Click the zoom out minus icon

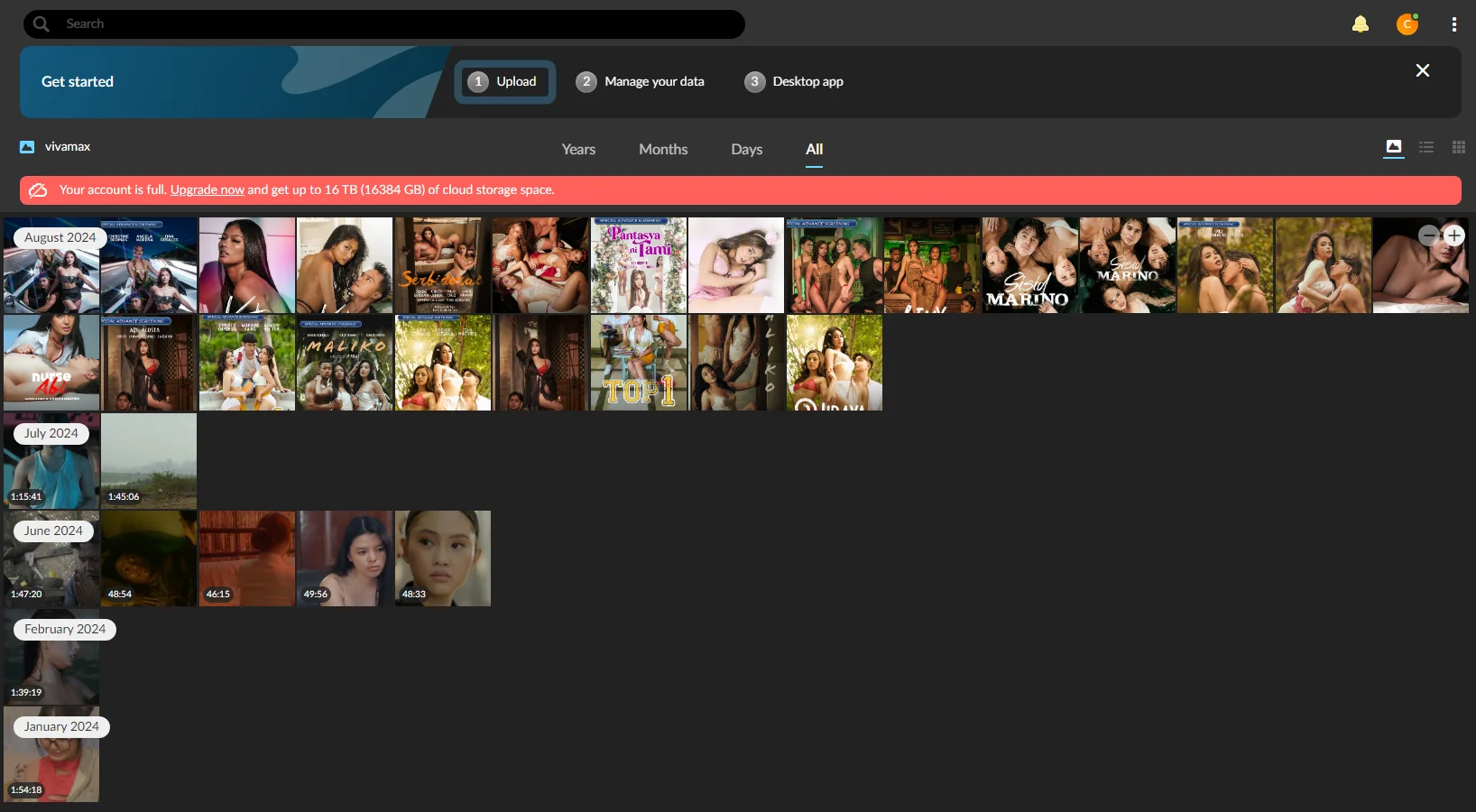pos(1428,235)
